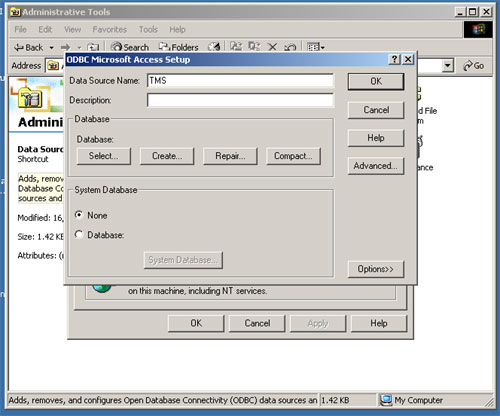Open the File menu
500x416 pixels.
pyautogui.click(x=20, y=29)
